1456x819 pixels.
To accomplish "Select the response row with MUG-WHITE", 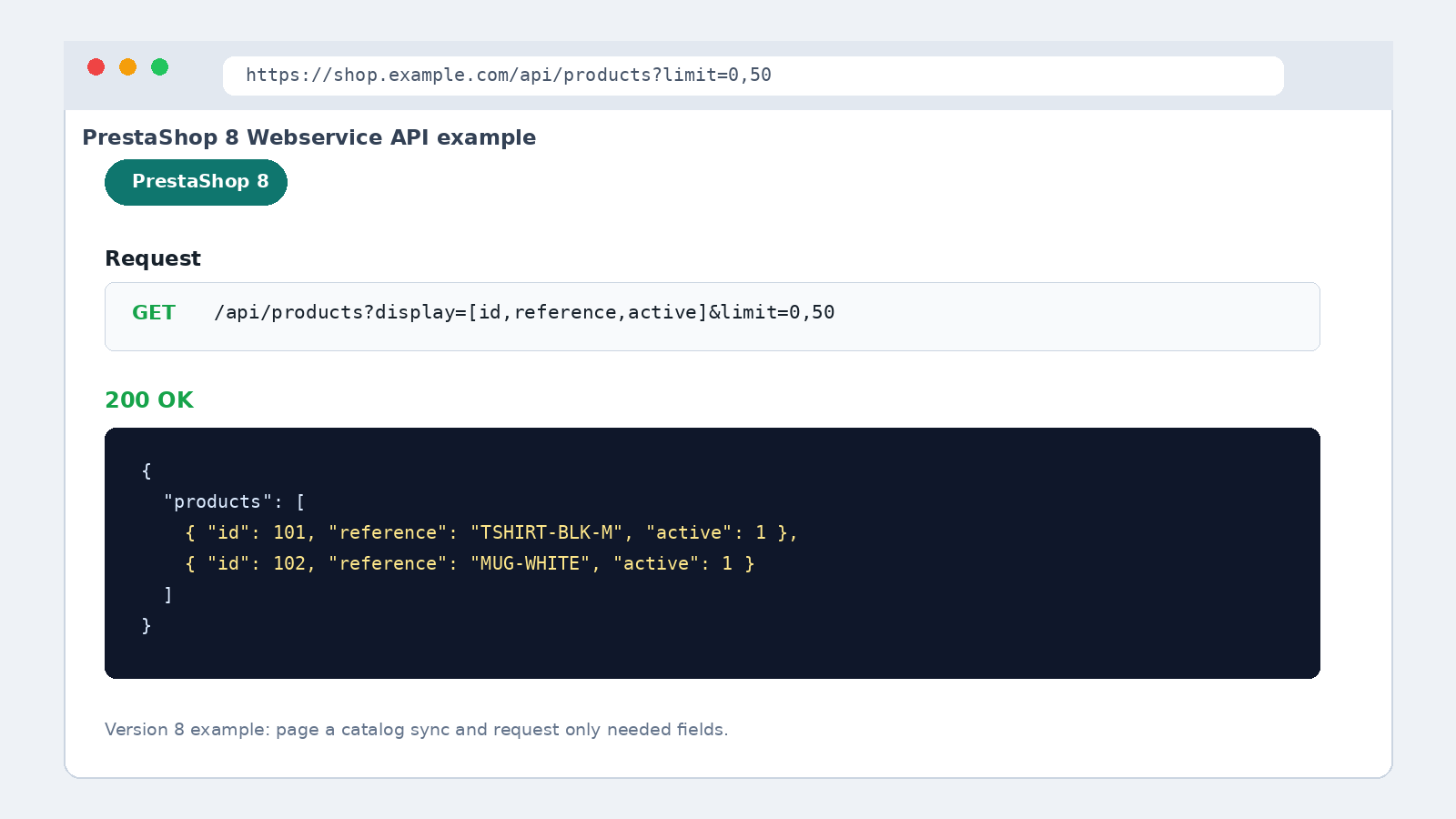I will click(470, 563).
